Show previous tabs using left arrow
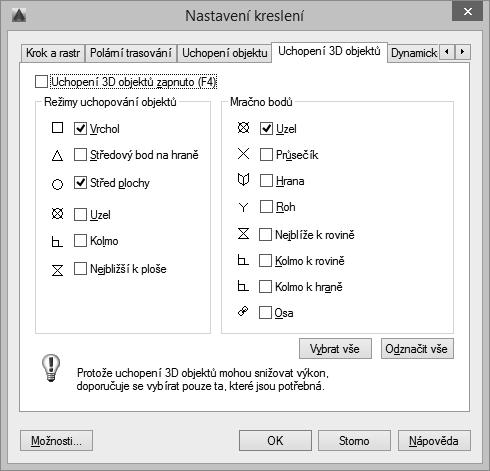The width and height of the screenshot is (490, 471). [447, 52]
